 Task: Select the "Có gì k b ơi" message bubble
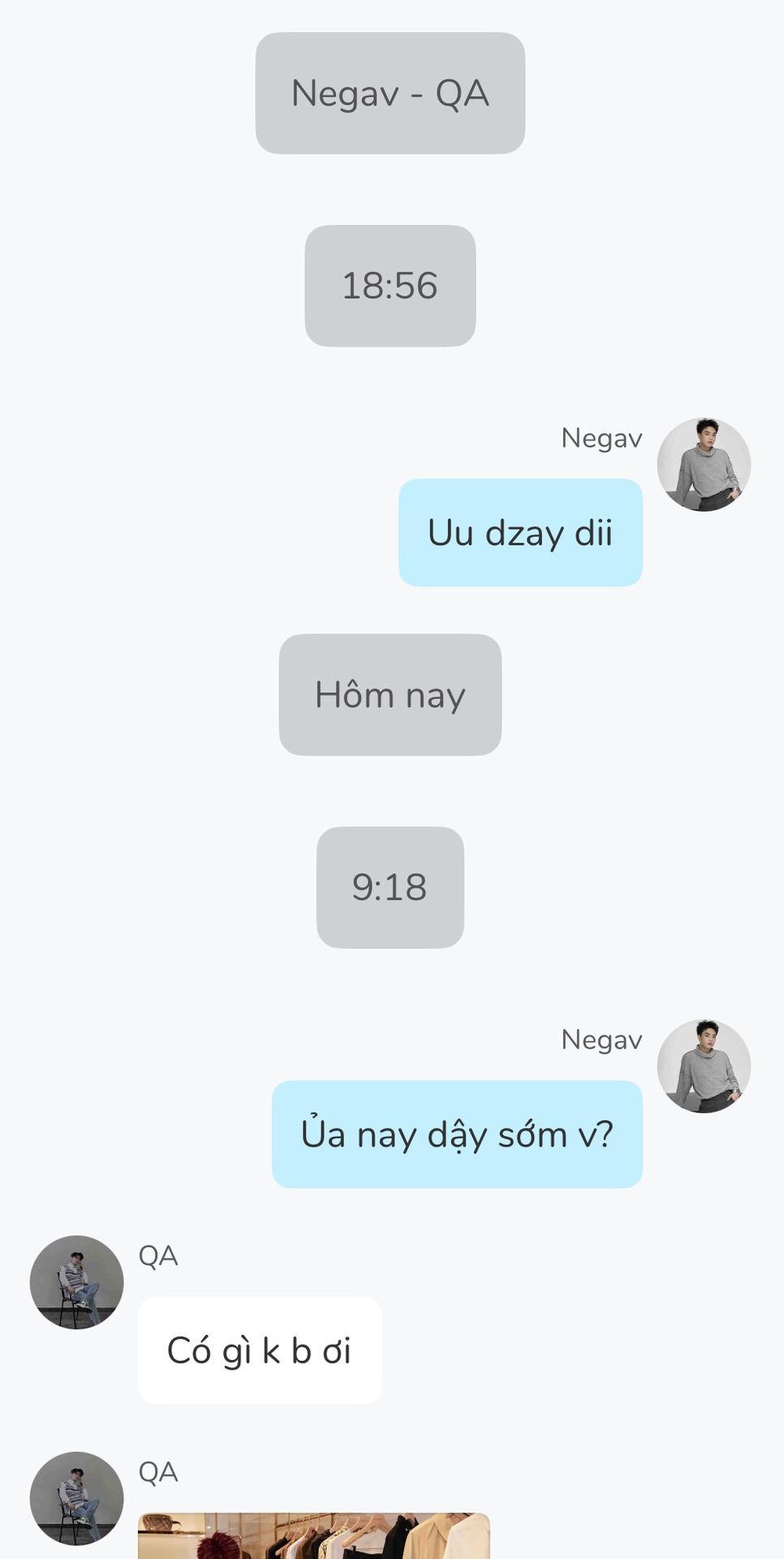pyautogui.click(x=260, y=1350)
